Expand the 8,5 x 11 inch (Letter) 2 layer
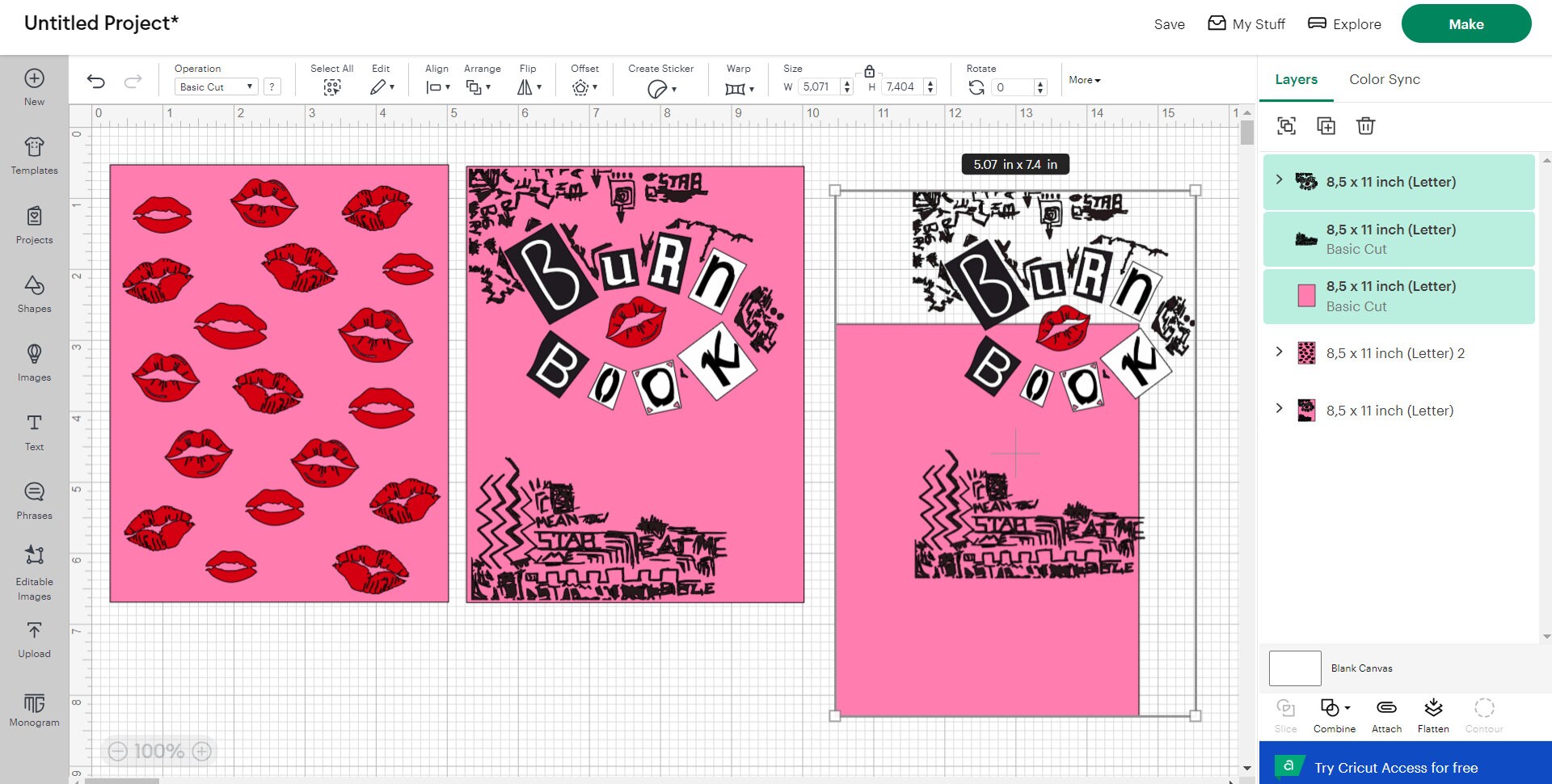The image size is (1552, 784). point(1280,352)
